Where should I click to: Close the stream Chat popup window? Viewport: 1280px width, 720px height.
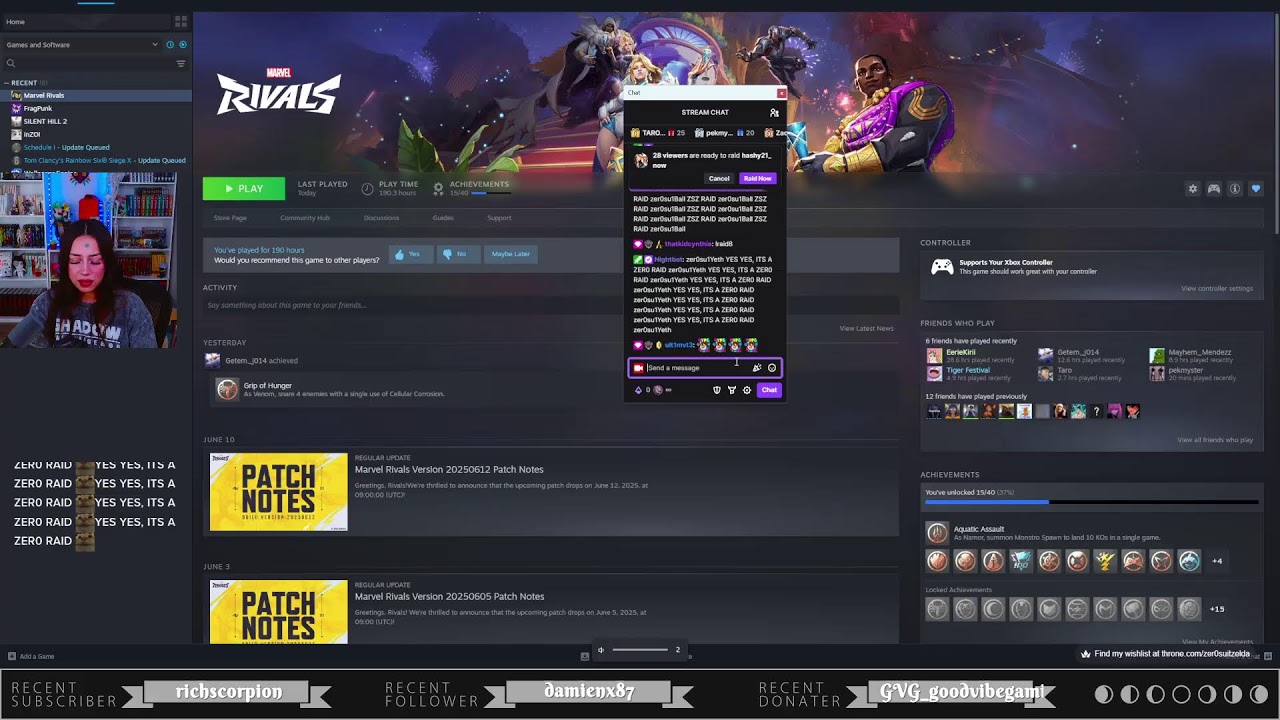click(781, 93)
